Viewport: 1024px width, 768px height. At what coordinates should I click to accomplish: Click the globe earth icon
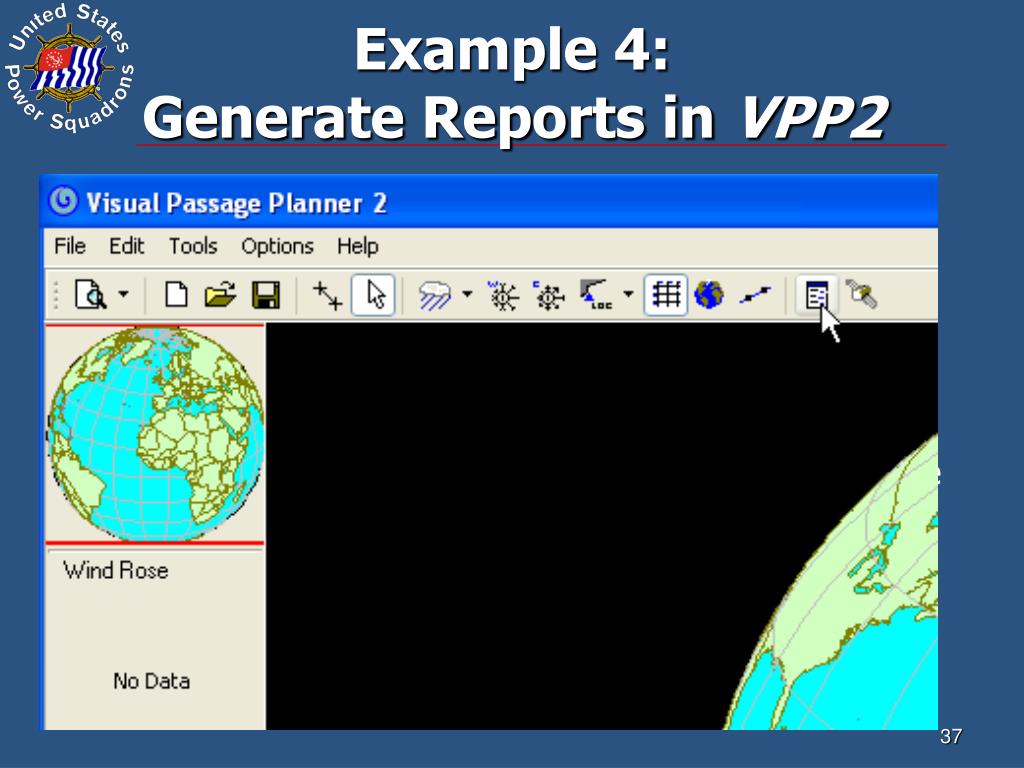click(709, 295)
